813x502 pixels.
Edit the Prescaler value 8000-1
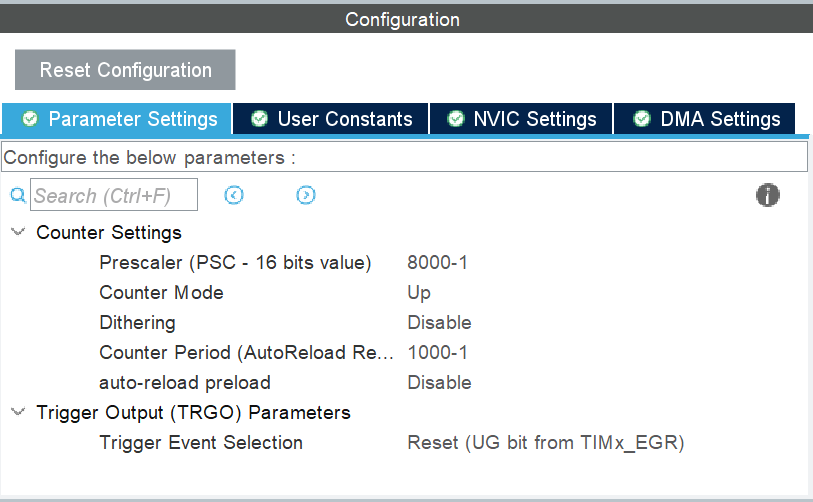click(x=437, y=263)
